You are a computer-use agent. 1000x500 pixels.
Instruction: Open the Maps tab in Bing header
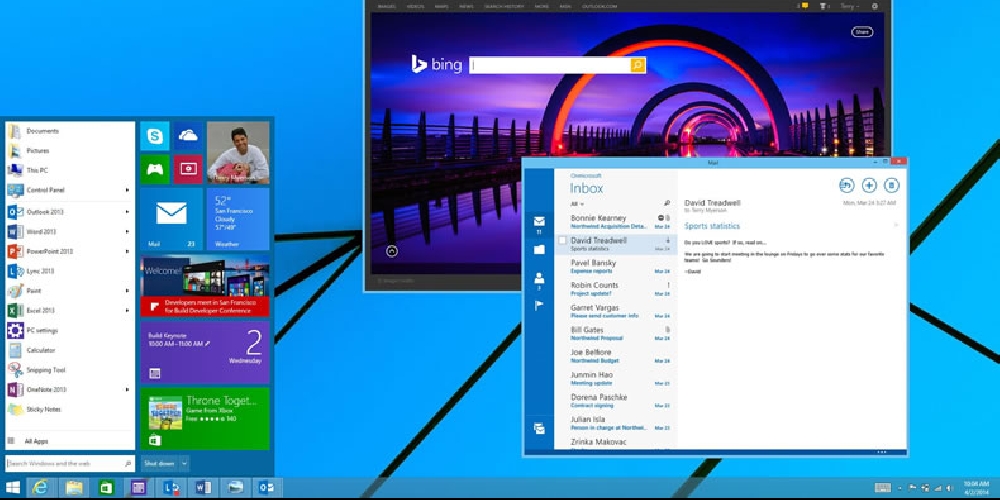[x=441, y=6]
